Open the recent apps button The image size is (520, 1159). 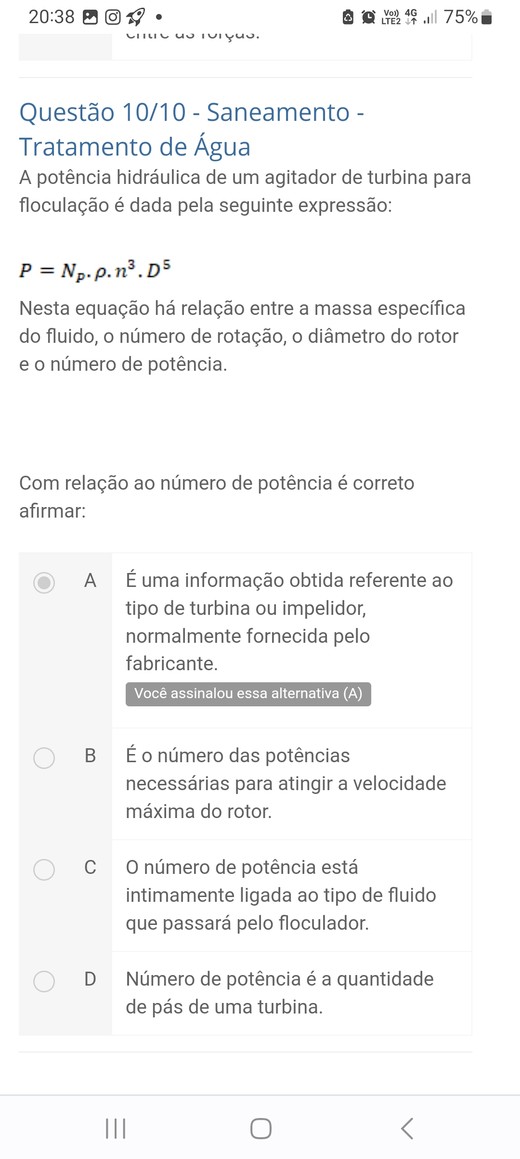coord(115,1128)
